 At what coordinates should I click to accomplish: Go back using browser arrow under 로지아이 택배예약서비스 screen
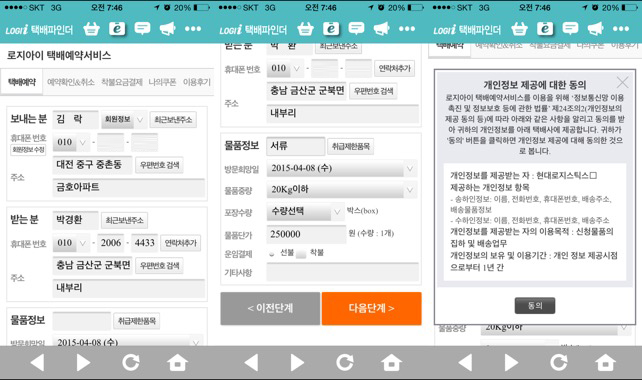point(37,362)
